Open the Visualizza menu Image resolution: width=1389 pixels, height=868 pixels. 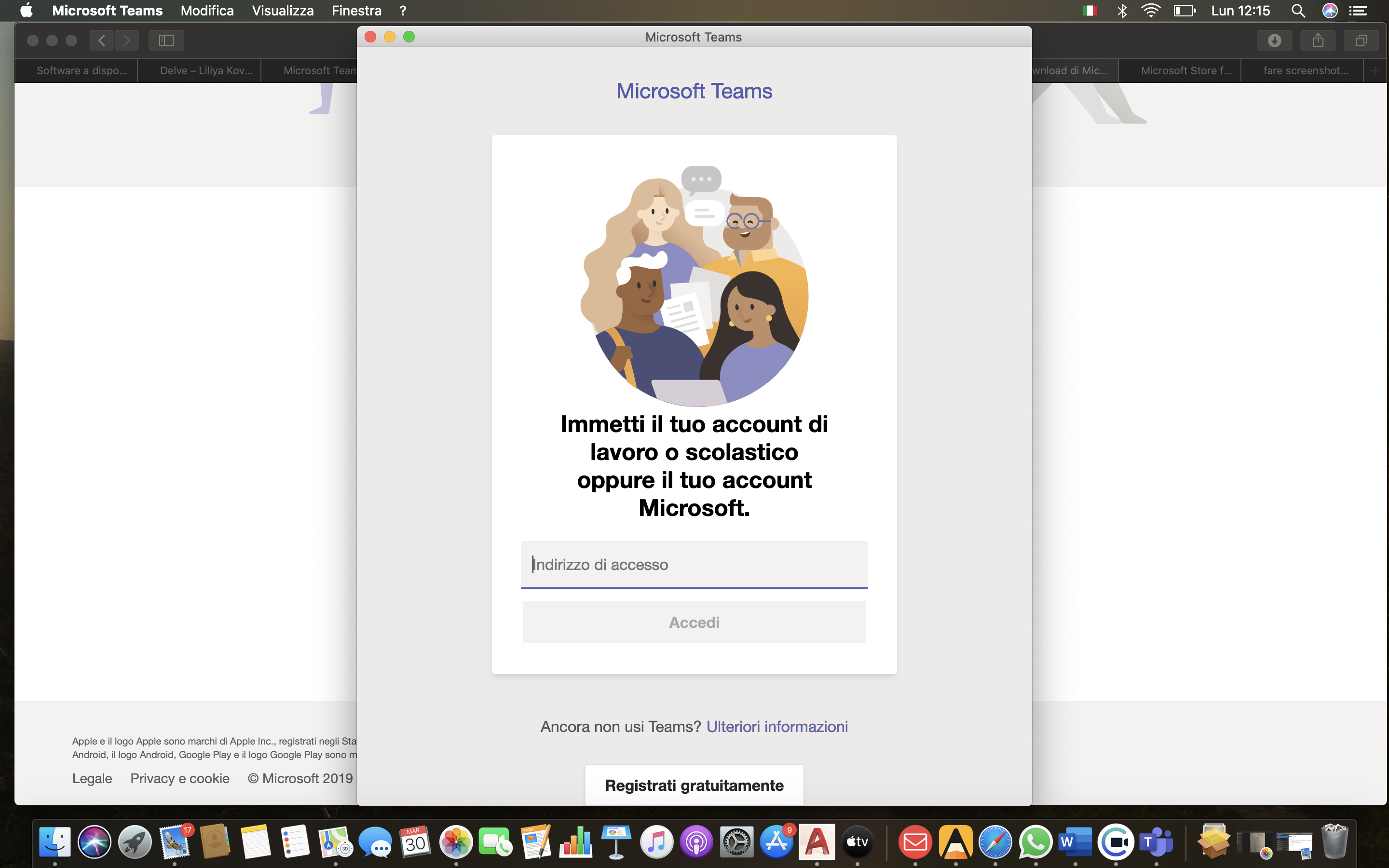pyautogui.click(x=283, y=10)
